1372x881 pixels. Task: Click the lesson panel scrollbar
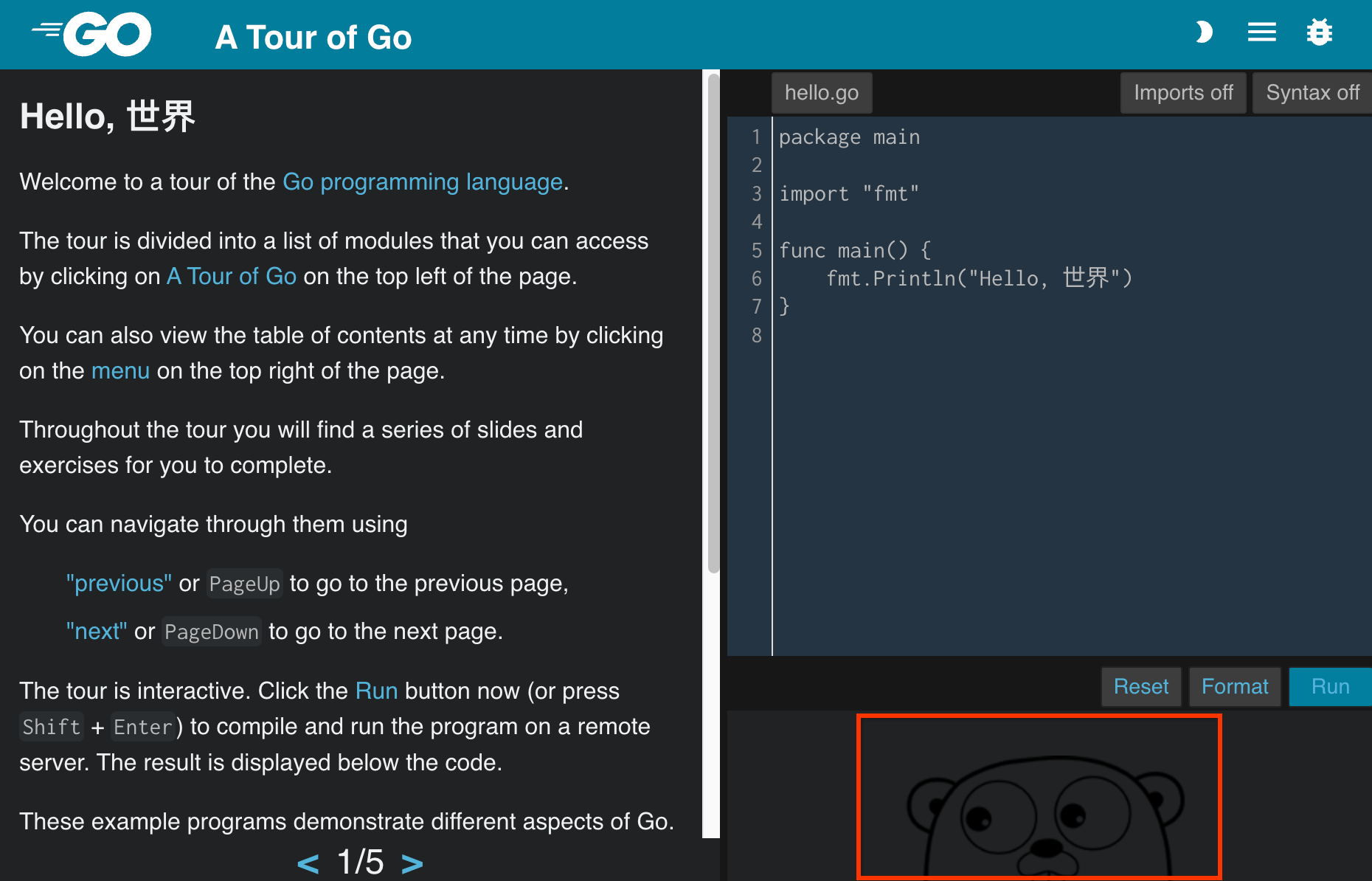(712, 317)
